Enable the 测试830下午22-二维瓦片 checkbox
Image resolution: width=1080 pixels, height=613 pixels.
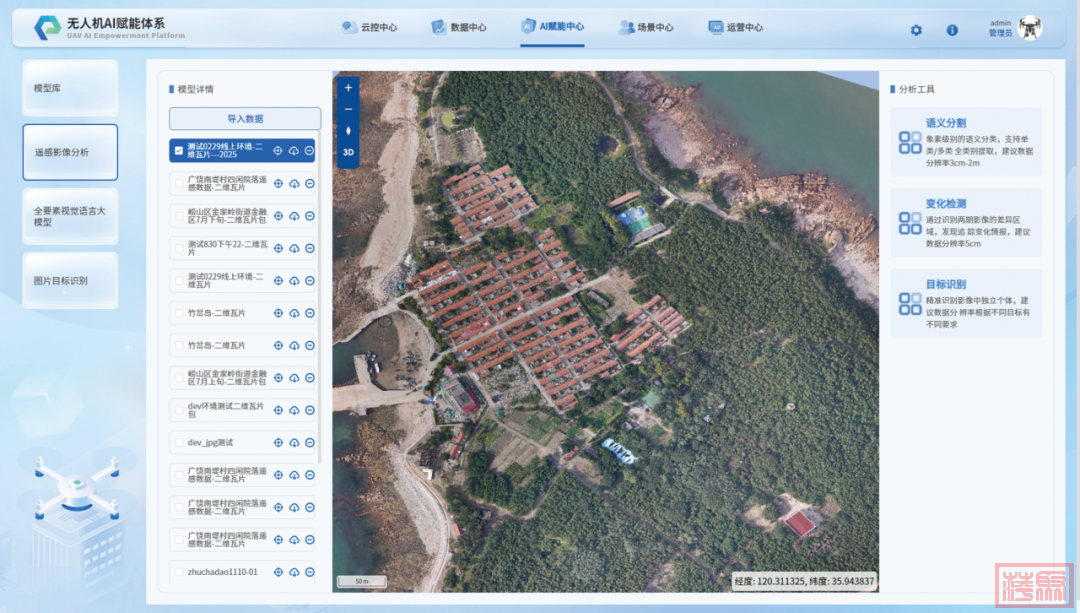tap(179, 248)
